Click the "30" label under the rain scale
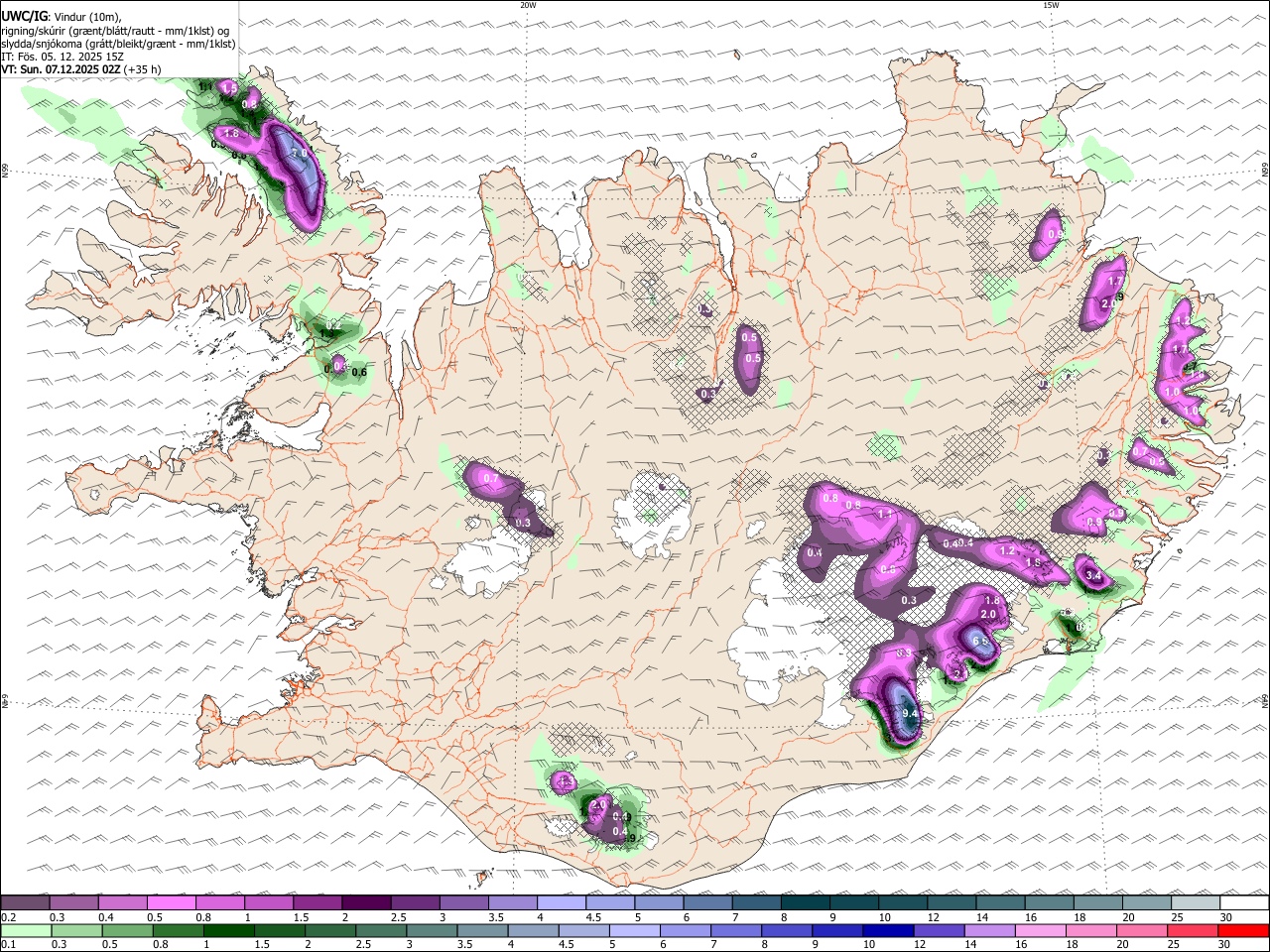Screen dimensions: 1270x952 pyautogui.click(x=1226, y=945)
